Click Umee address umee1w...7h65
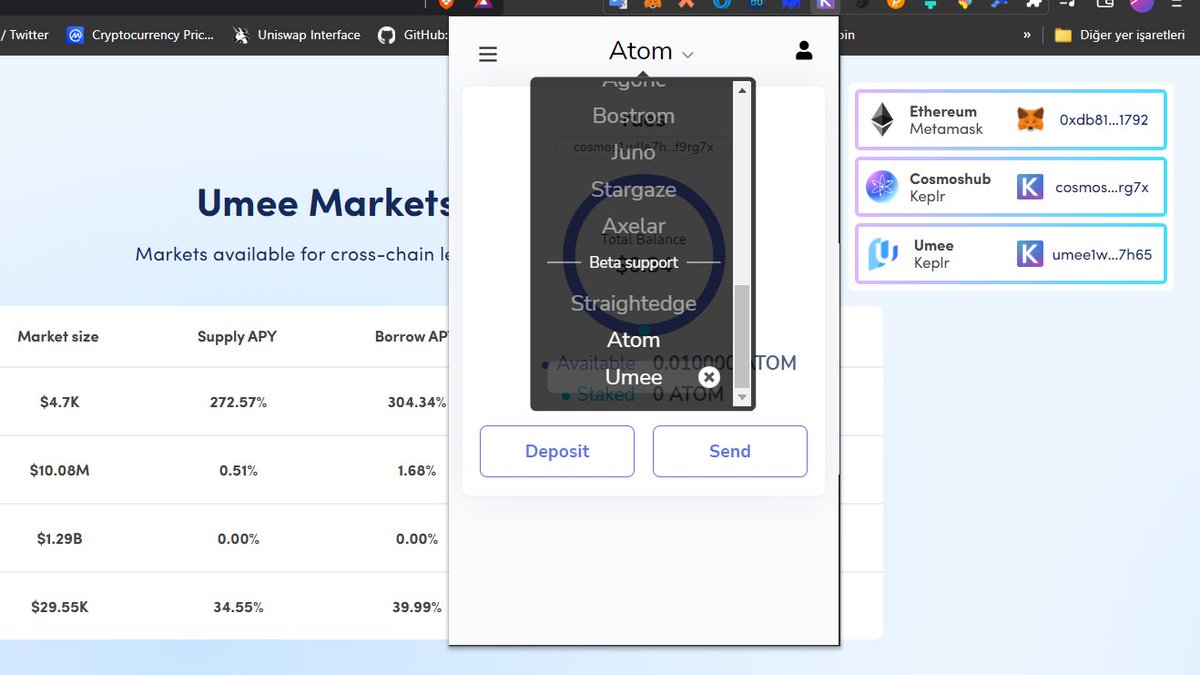The width and height of the screenshot is (1200, 675). pyautogui.click(x=1102, y=254)
